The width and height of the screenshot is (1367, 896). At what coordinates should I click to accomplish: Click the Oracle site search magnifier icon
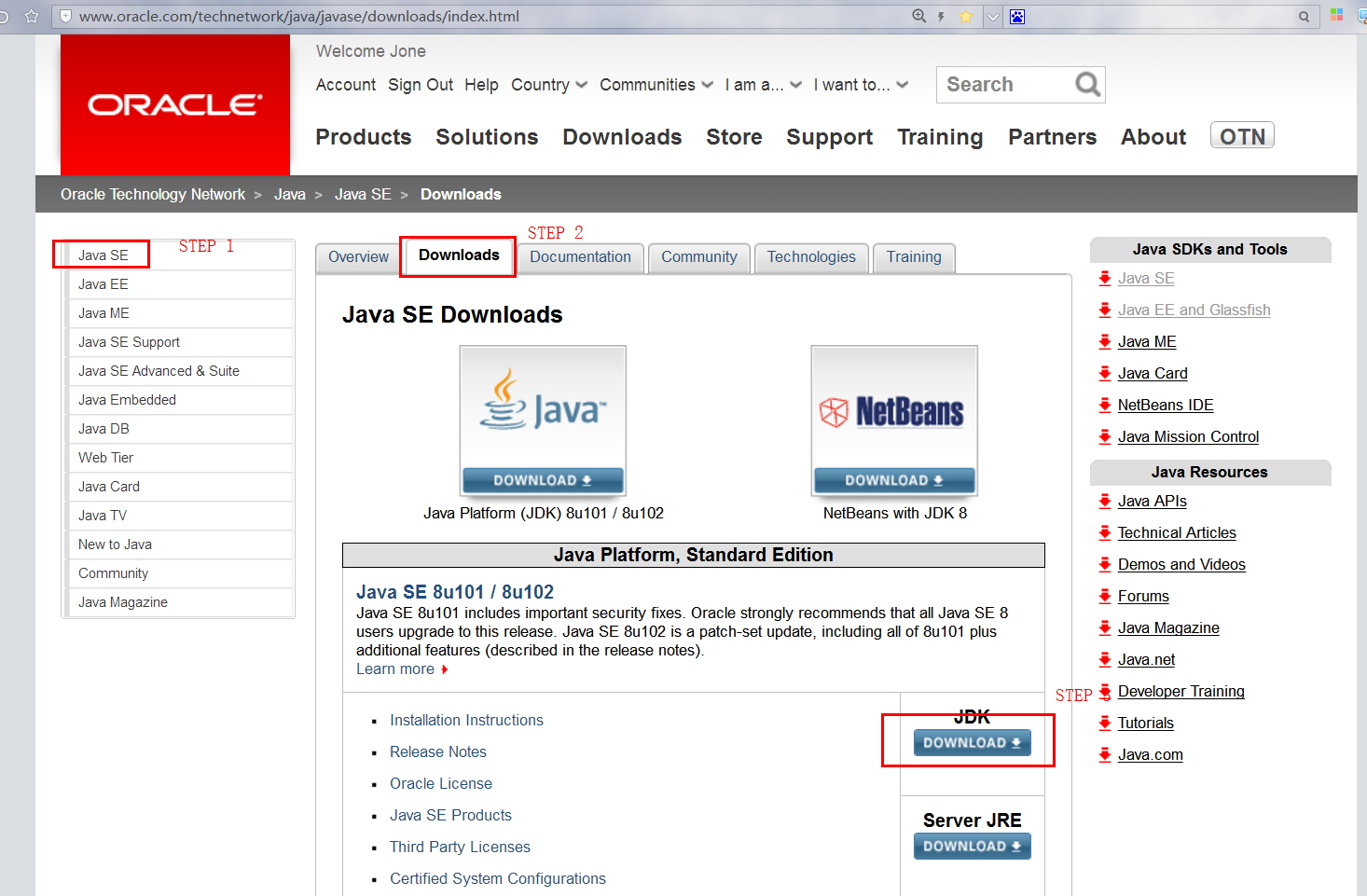click(x=1087, y=85)
